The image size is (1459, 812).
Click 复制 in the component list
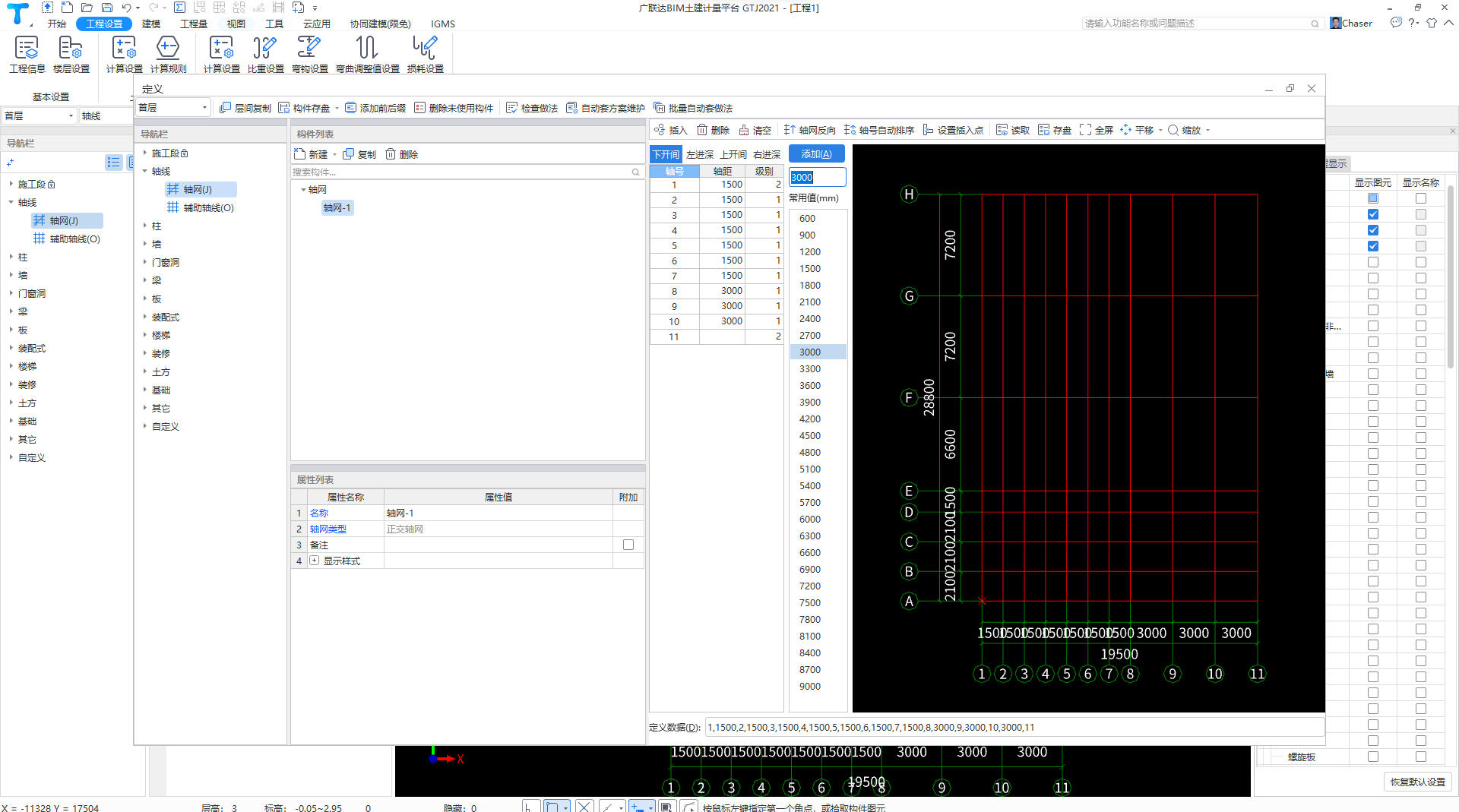click(359, 154)
